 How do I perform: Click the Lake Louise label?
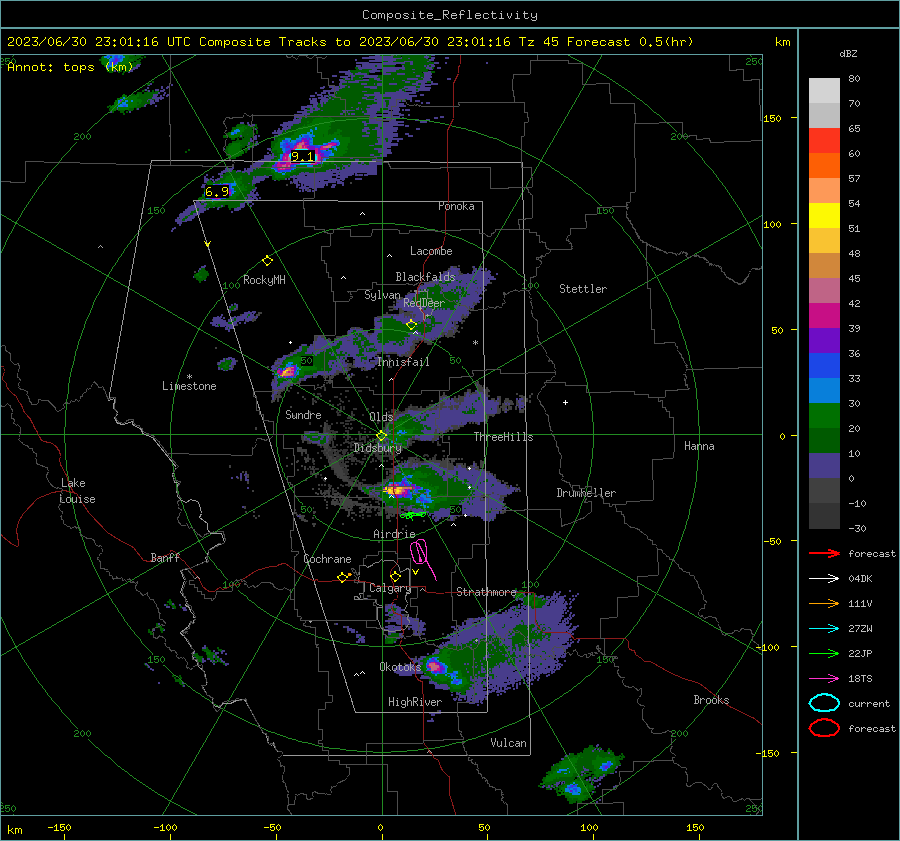[x=78, y=491]
